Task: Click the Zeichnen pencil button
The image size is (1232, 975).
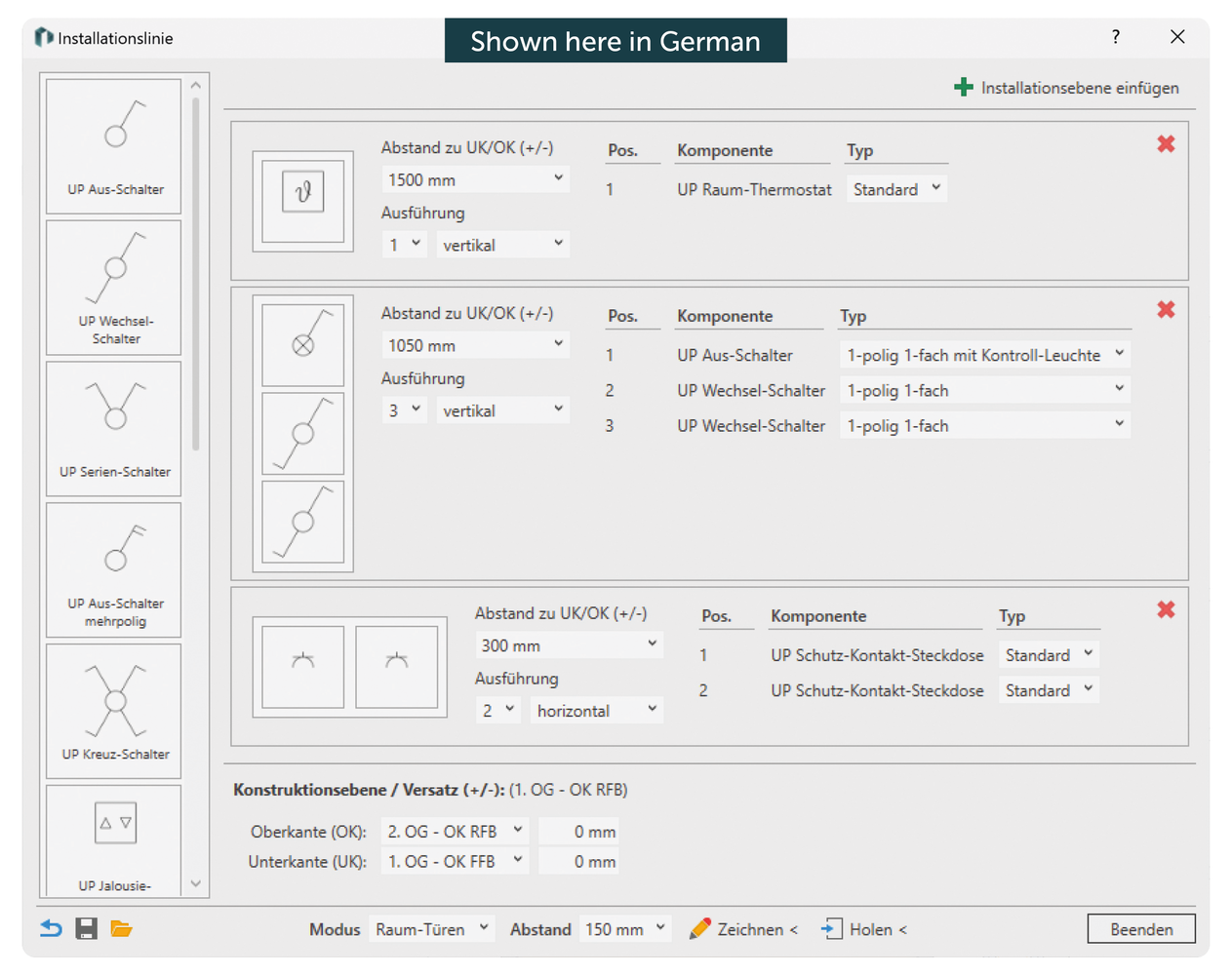Action: click(743, 929)
